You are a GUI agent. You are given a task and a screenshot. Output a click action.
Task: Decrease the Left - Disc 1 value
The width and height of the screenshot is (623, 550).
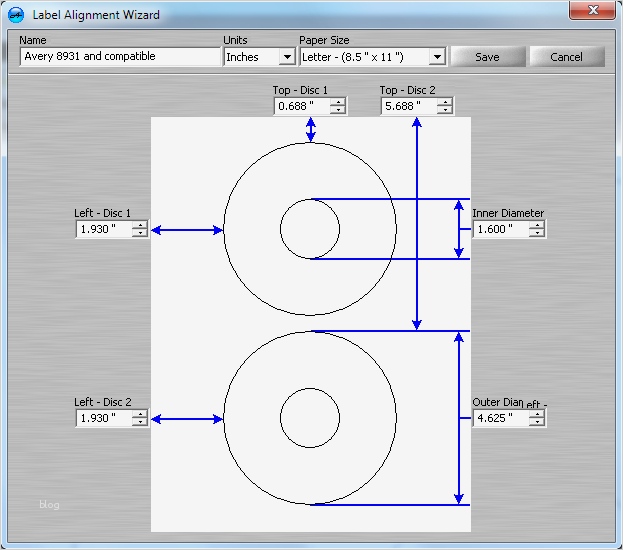point(140,233)
